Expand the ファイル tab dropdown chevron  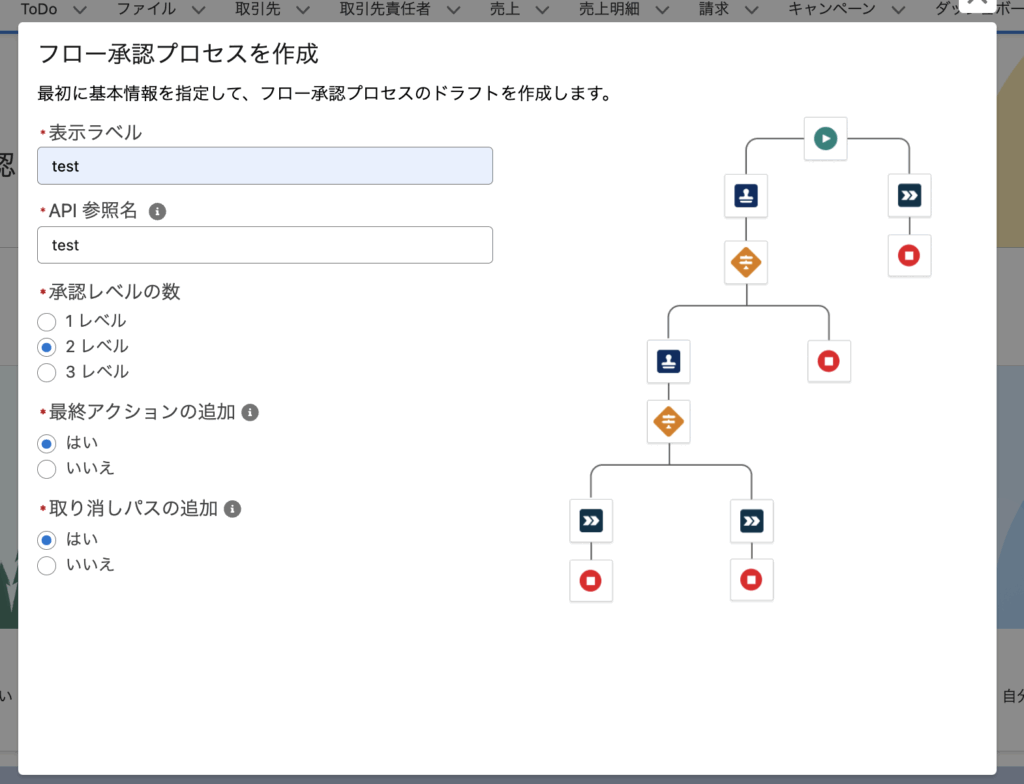pyautogui.click(x=198, y=10)
